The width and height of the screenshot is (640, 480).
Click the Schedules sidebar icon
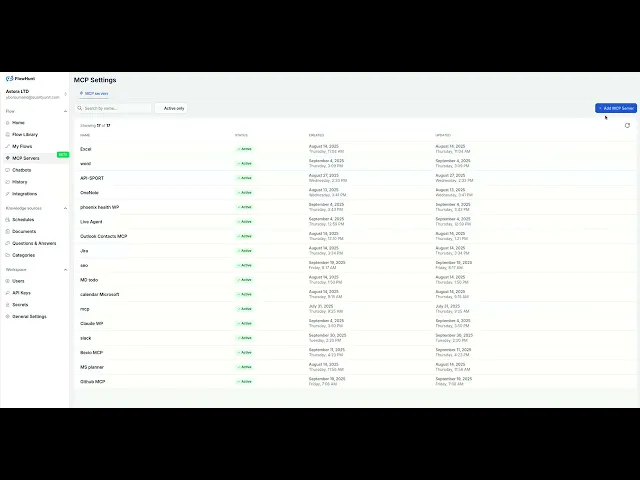[8, 220]
